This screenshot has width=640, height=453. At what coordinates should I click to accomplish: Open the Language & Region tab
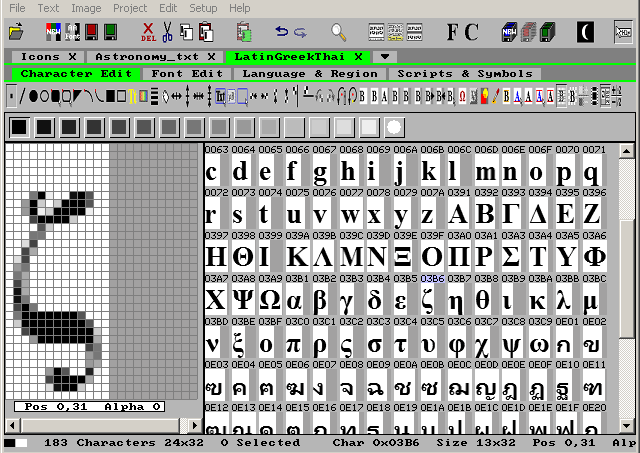[310, 73]
